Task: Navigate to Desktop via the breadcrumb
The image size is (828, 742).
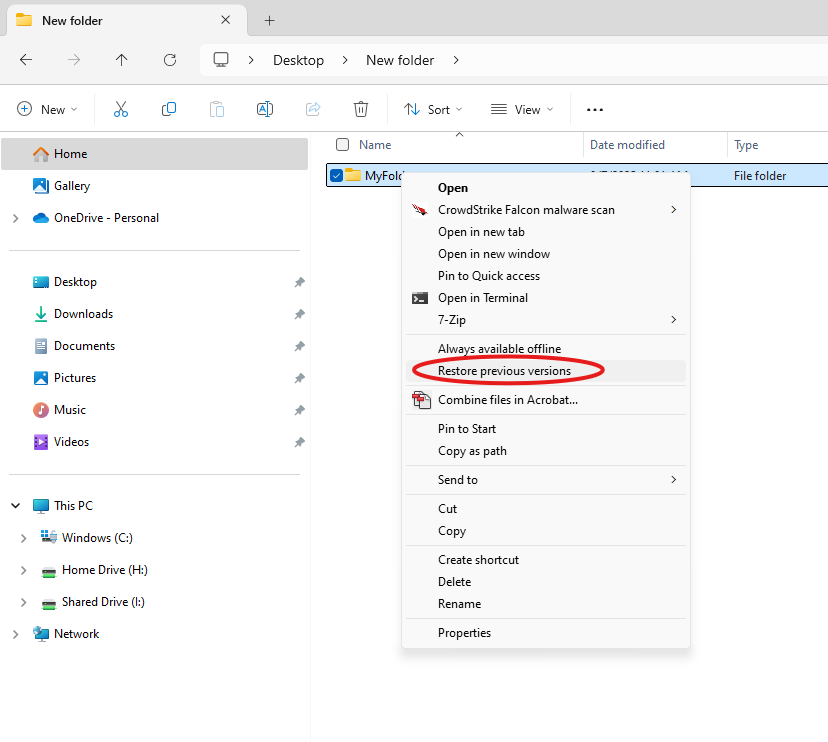Action: [298, 60]
